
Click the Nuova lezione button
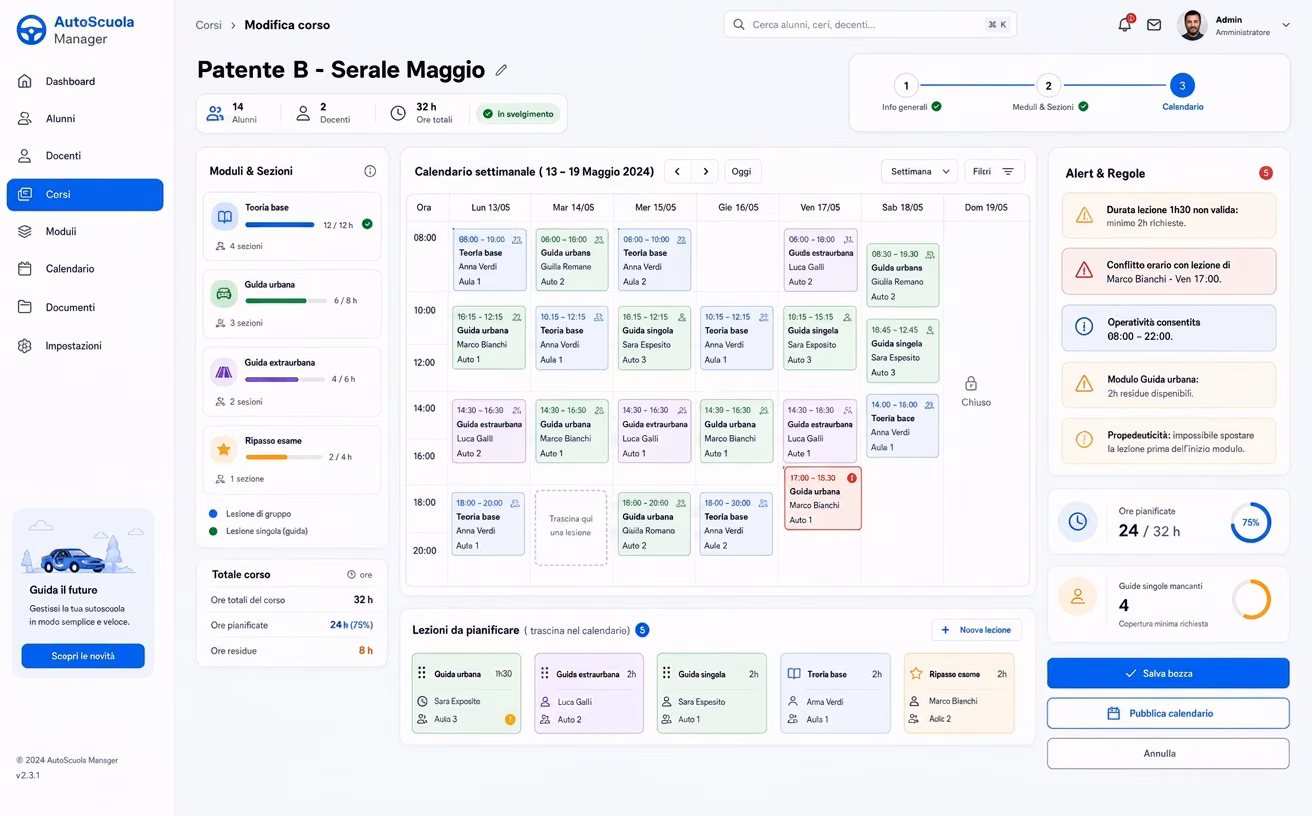point(977,630)
